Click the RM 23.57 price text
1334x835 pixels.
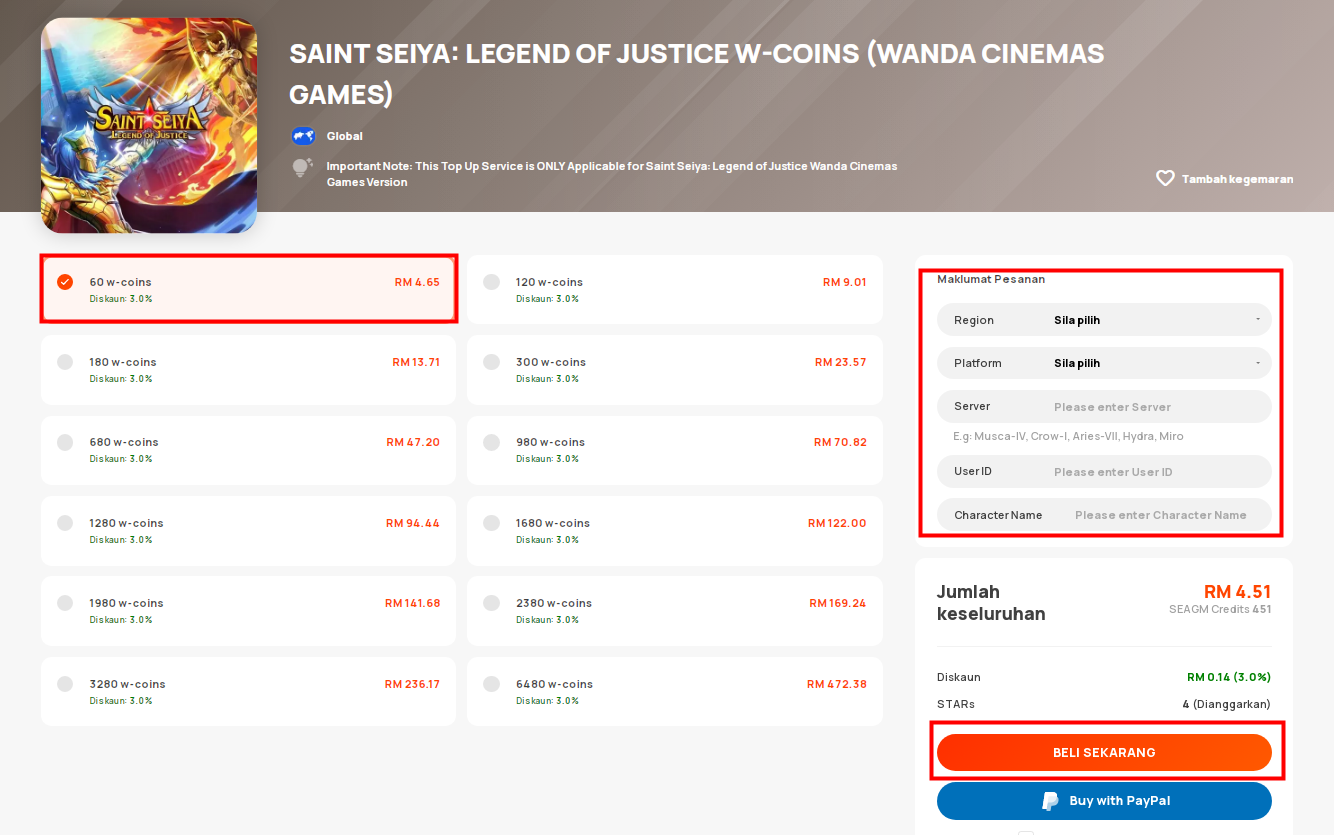point(841,362)
